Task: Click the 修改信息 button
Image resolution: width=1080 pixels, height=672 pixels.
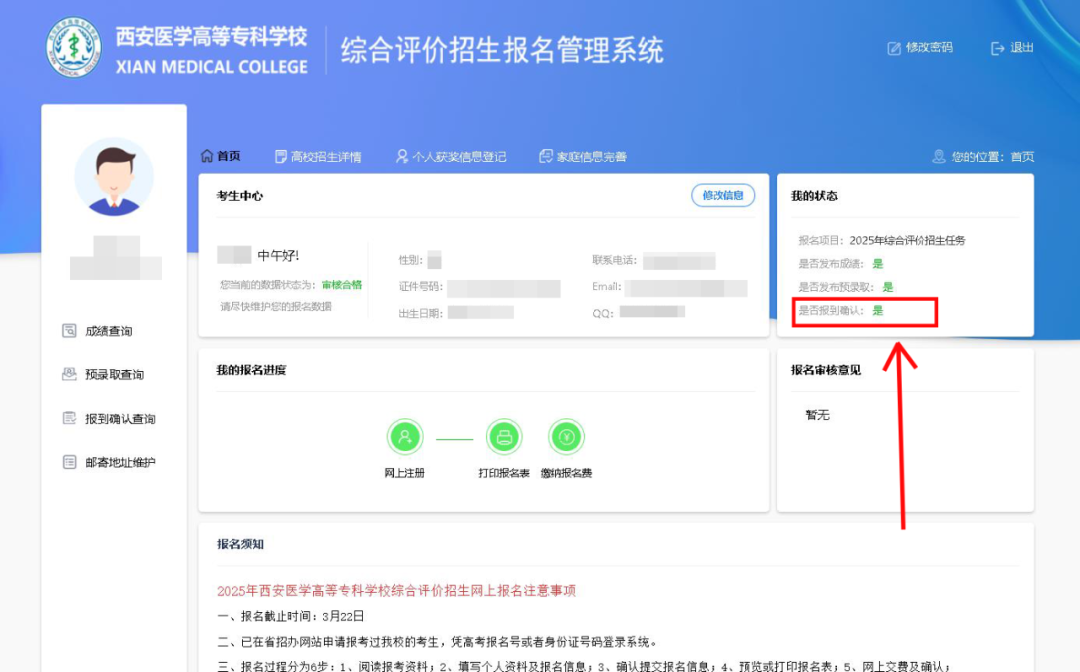Action: (723, 196)
